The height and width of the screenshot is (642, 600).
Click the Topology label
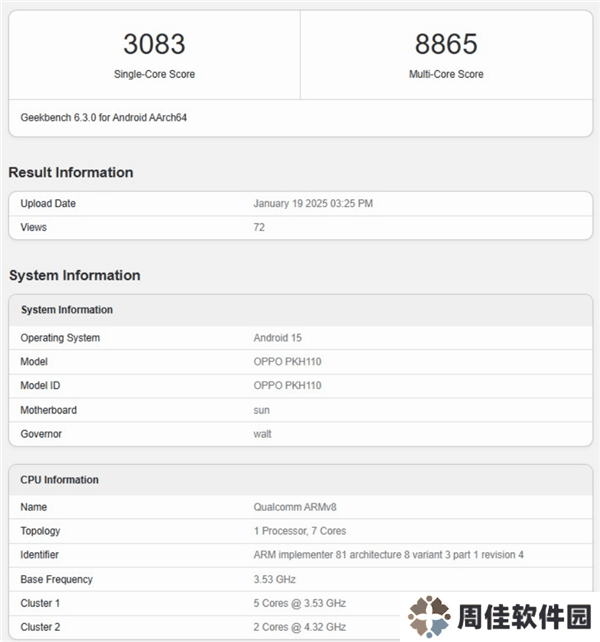click(40, 531)
